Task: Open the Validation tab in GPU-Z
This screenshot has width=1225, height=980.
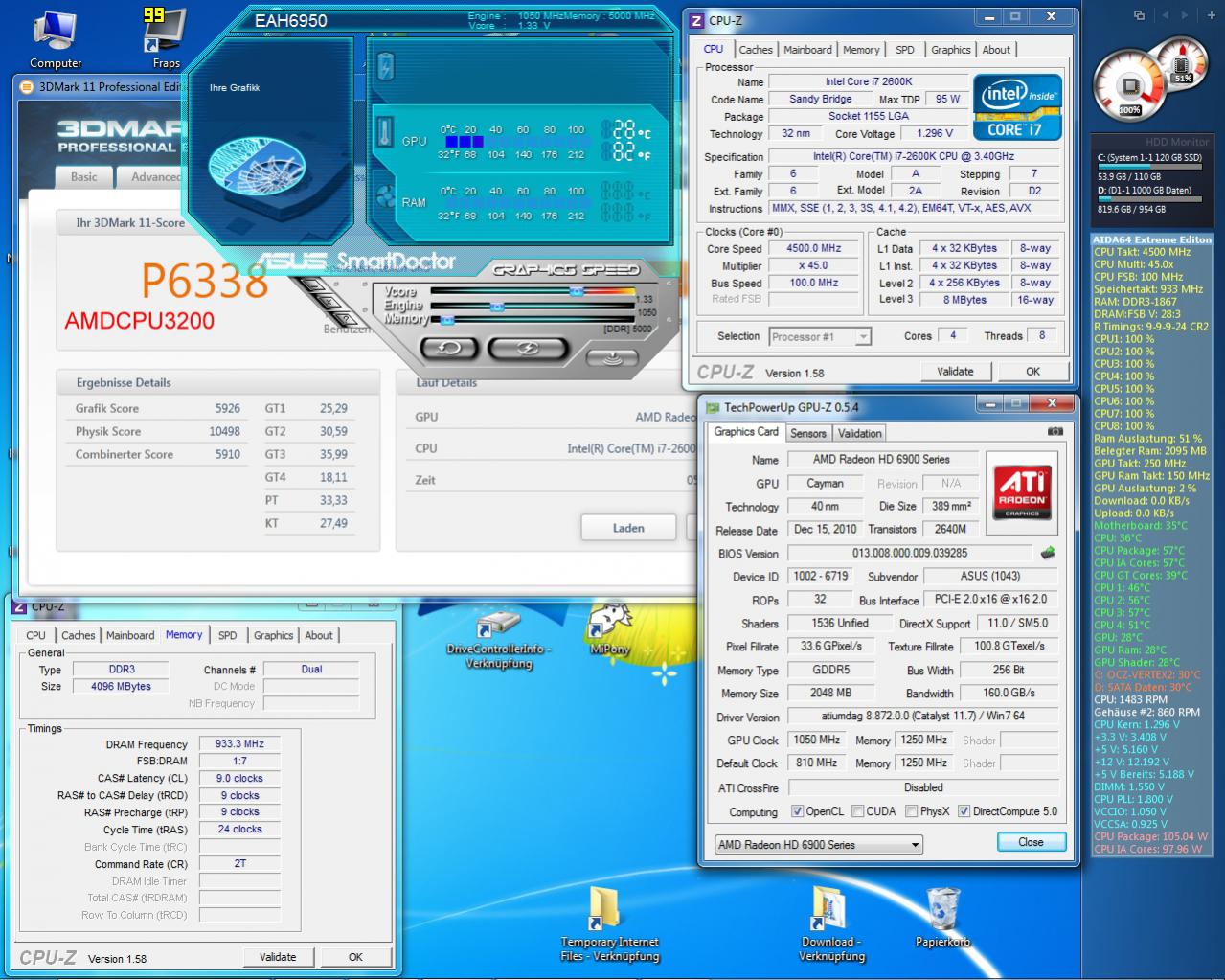Action: coord(859,433)
